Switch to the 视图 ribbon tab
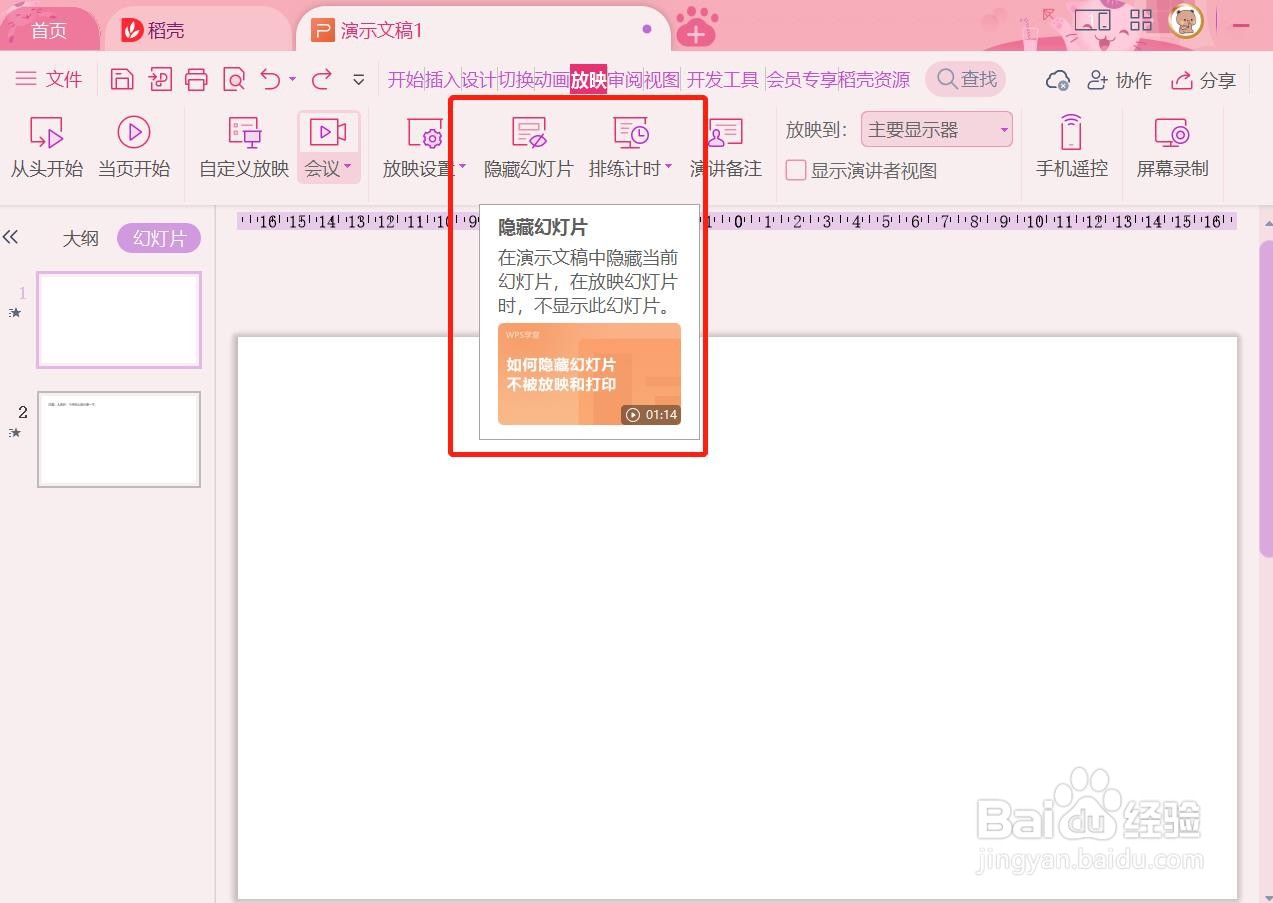 coord(662,80)
